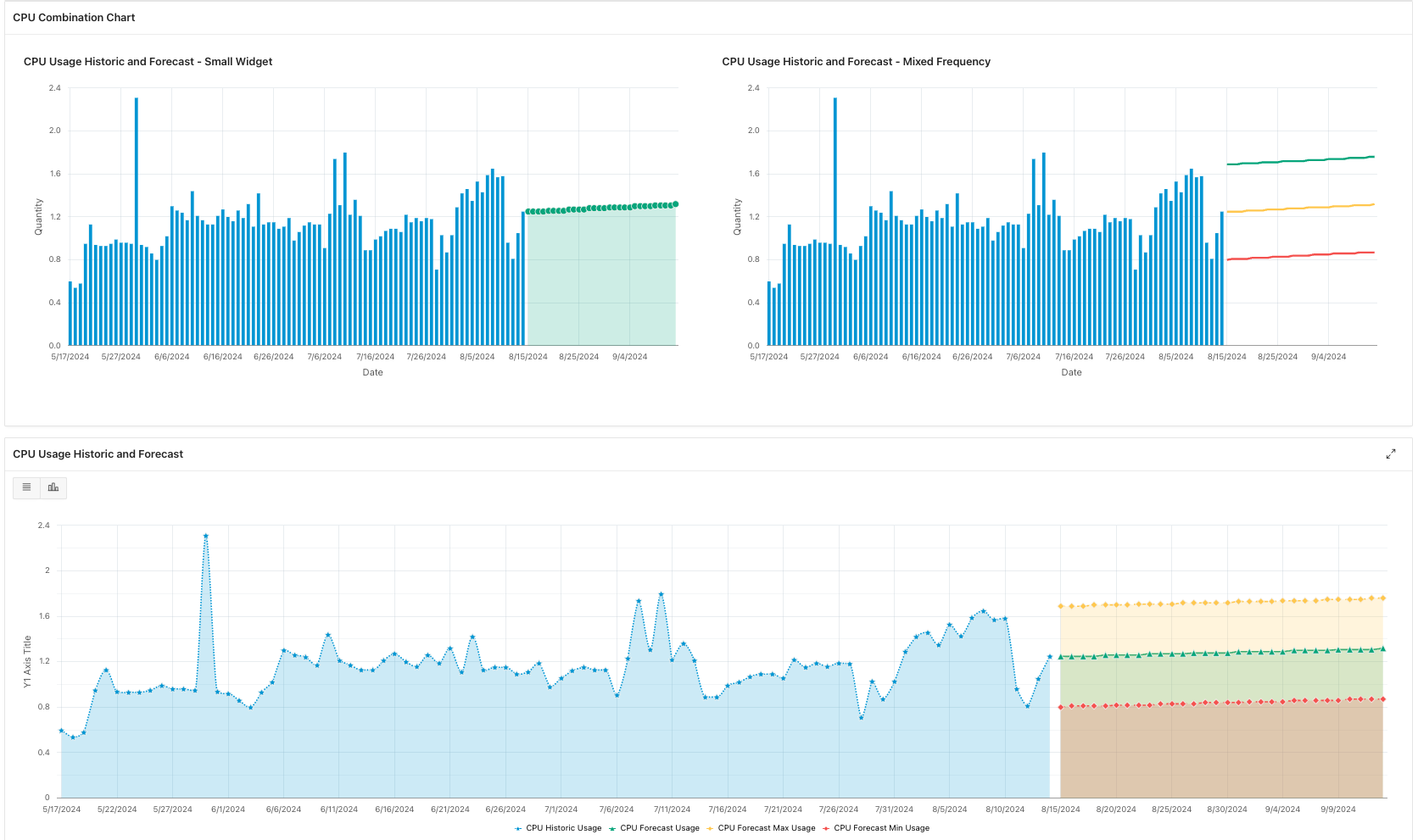
Task: Click the green shaded forecast area in Small Widget
Action: coord(601,280)
